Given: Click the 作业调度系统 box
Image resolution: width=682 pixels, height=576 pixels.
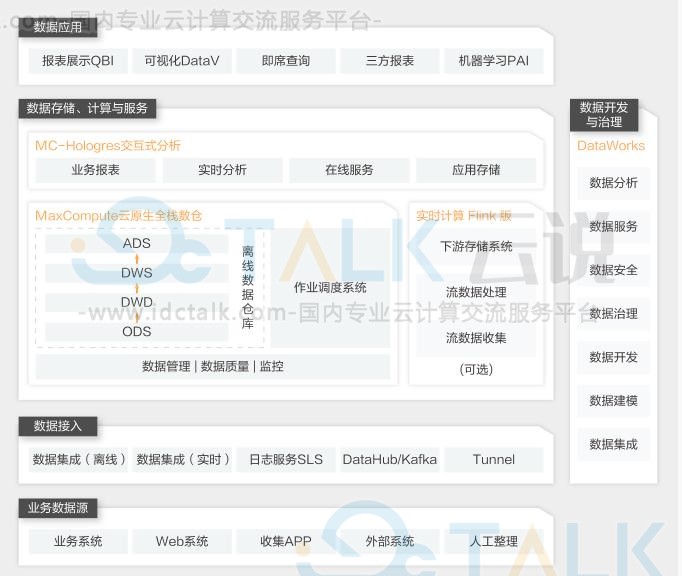Looking at the screenshot, I should (330, 288).
